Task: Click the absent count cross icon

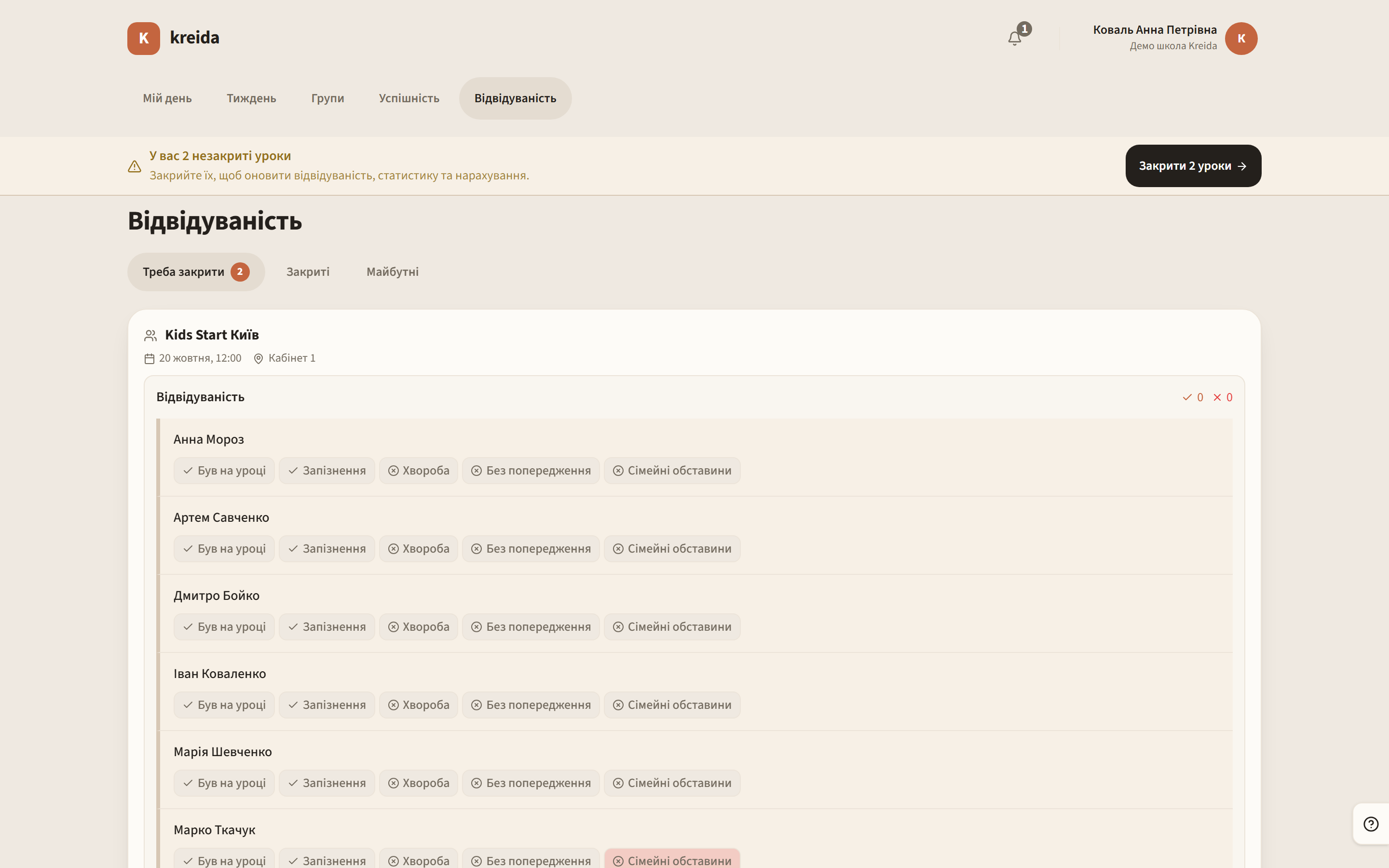Action: 1217,397
